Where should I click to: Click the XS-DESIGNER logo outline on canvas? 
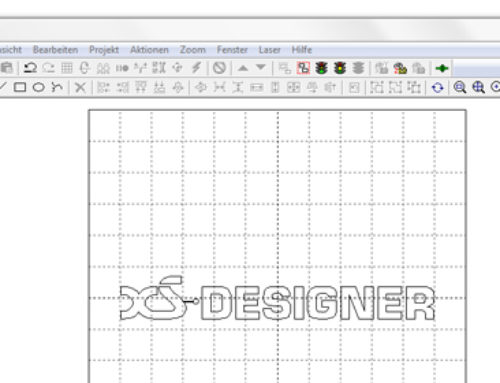(x=277, y=298)
